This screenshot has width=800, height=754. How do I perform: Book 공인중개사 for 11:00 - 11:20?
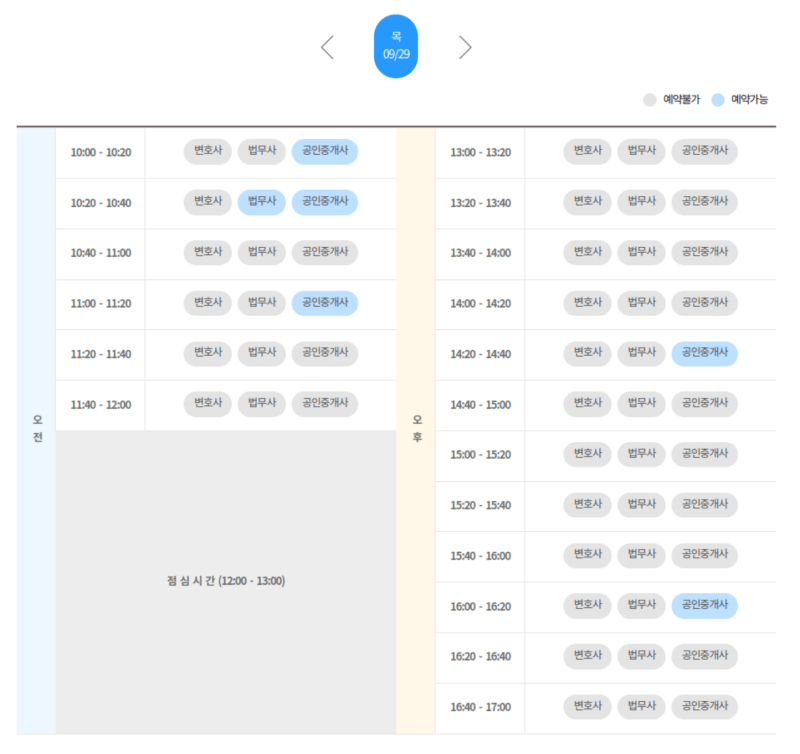(x=325, y=303)
